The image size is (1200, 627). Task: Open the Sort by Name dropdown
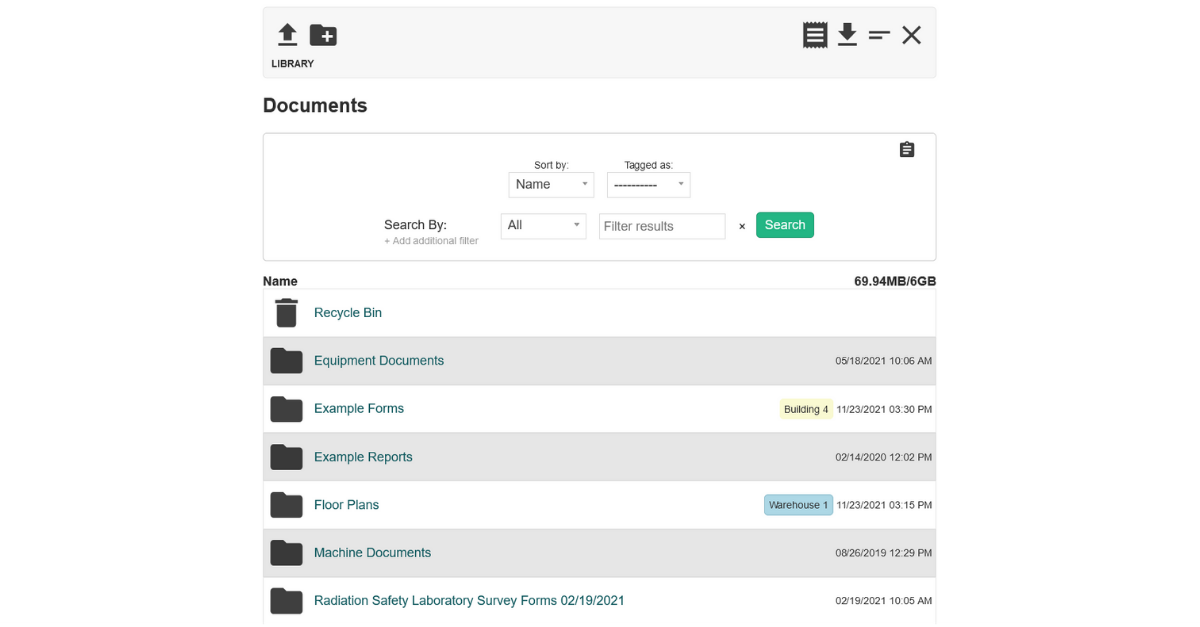551,185
